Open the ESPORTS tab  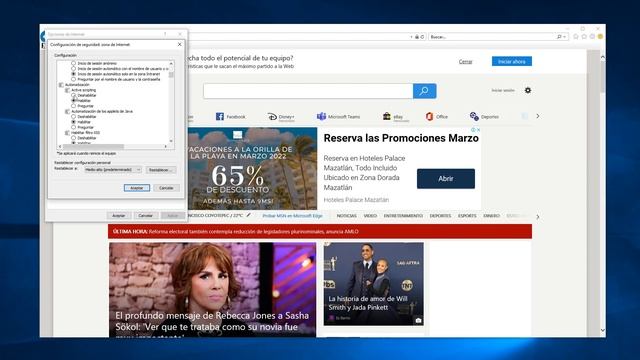point(467,216)
